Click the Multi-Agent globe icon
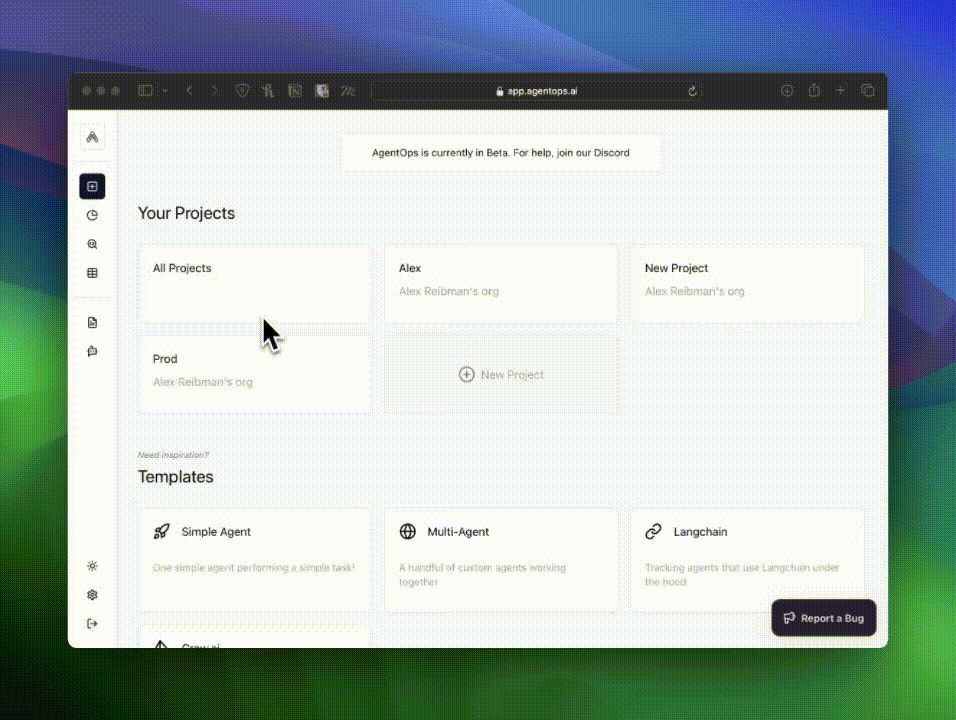Screen dimensions: 956x720 point(407,532)
